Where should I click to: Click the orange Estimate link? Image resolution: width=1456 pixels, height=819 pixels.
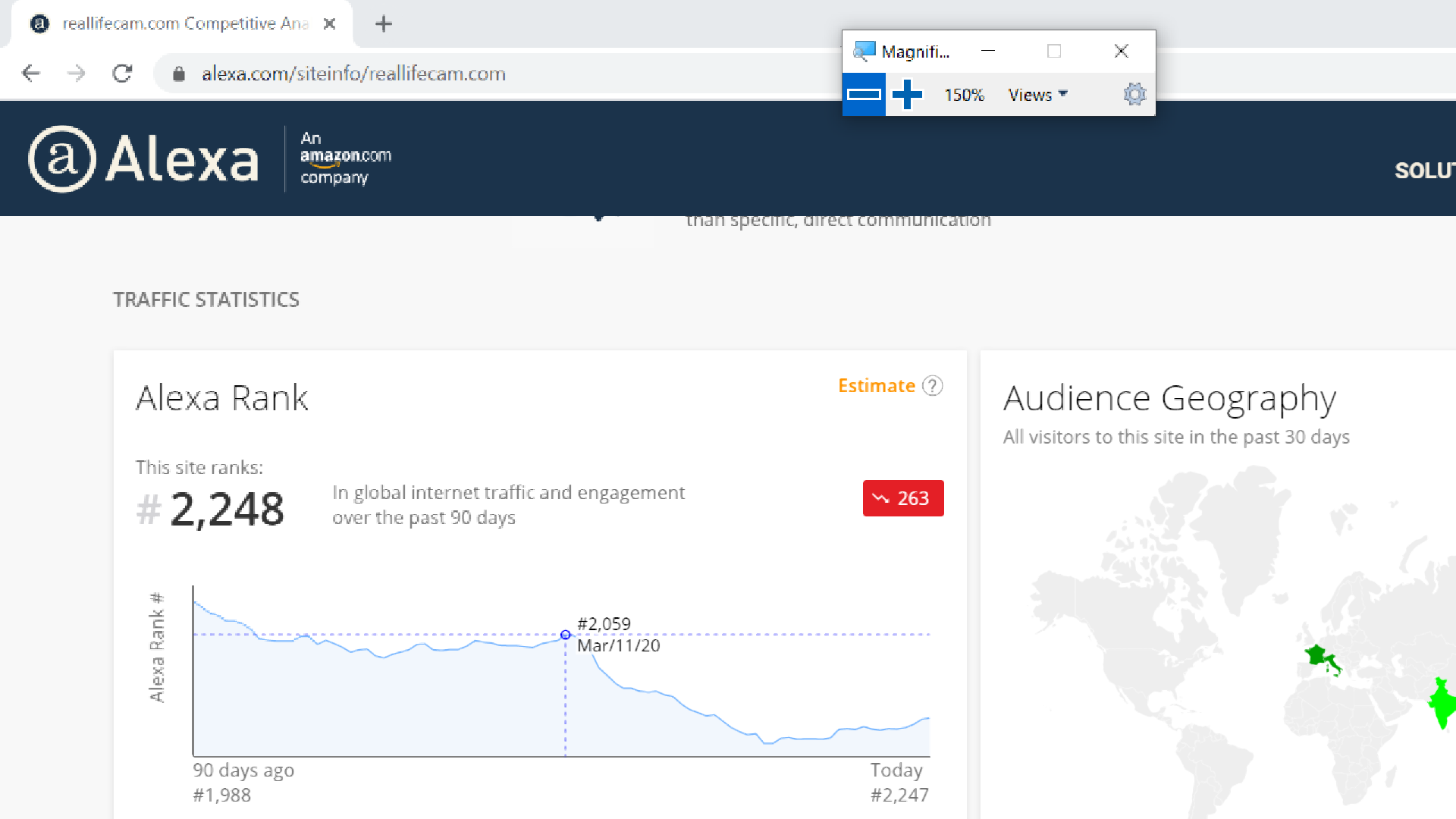point(876,386)
